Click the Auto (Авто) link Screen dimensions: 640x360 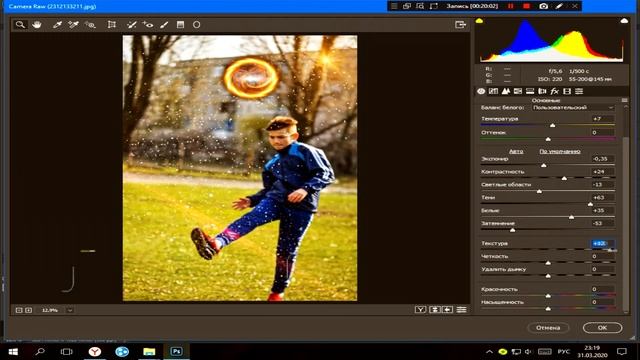(x=516, y=151)
